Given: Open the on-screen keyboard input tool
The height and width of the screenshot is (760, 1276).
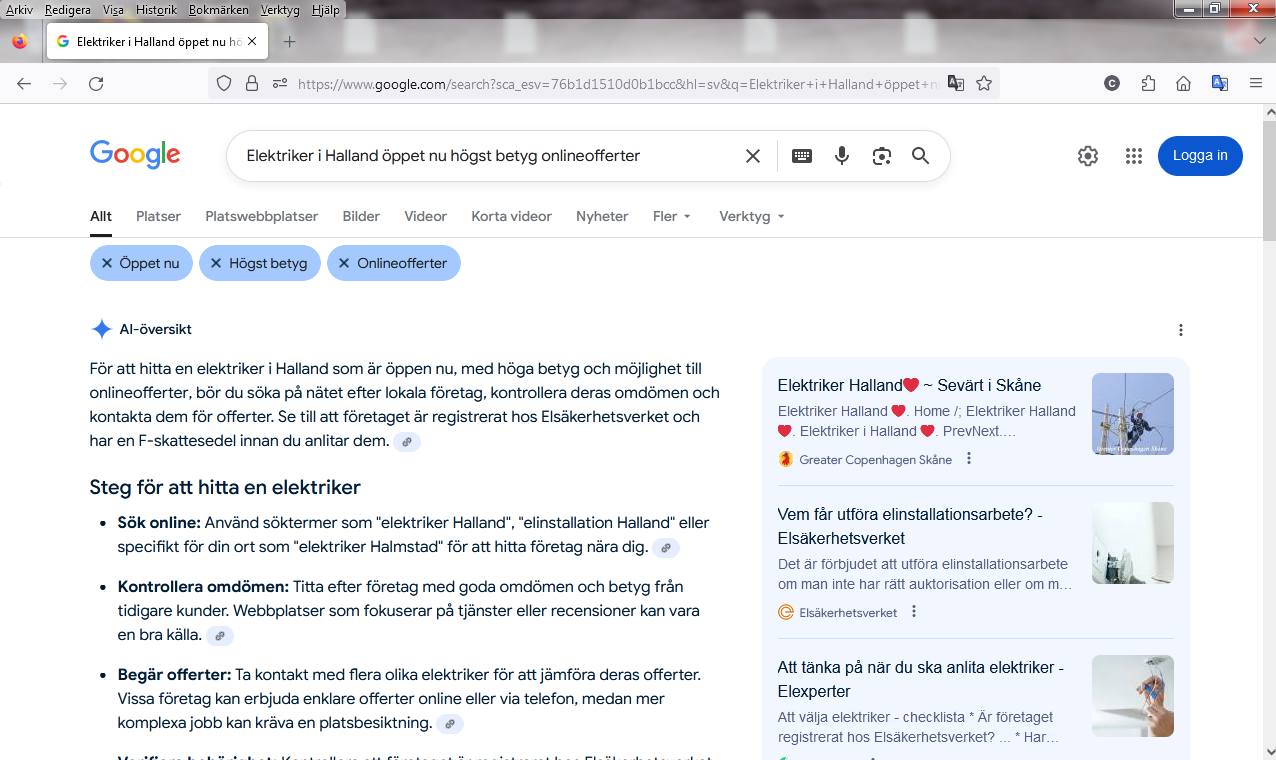Looking at the screenshot, I should [802, 156].
